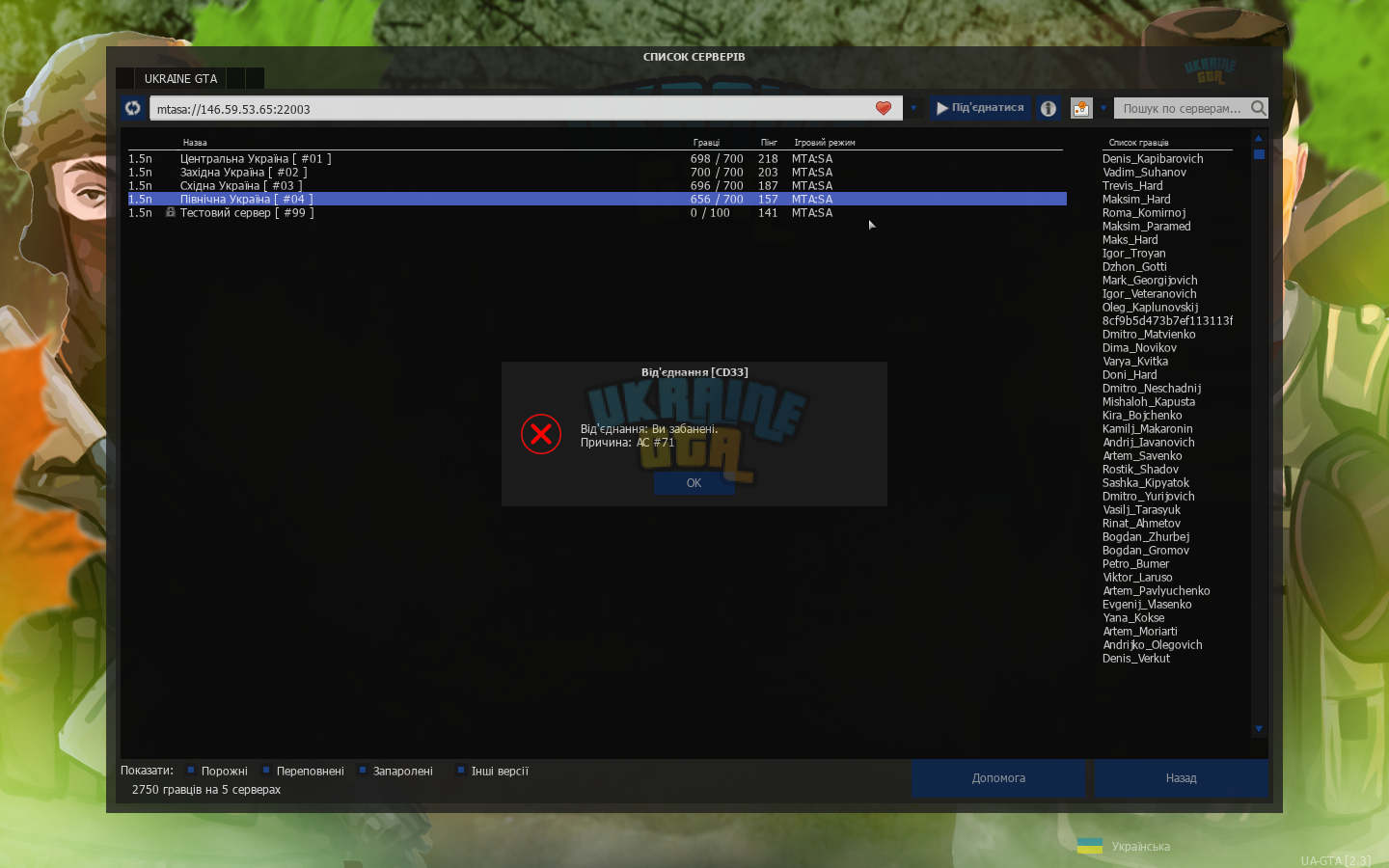Click player Trevis_Hard in player list

pos(1132,185)
